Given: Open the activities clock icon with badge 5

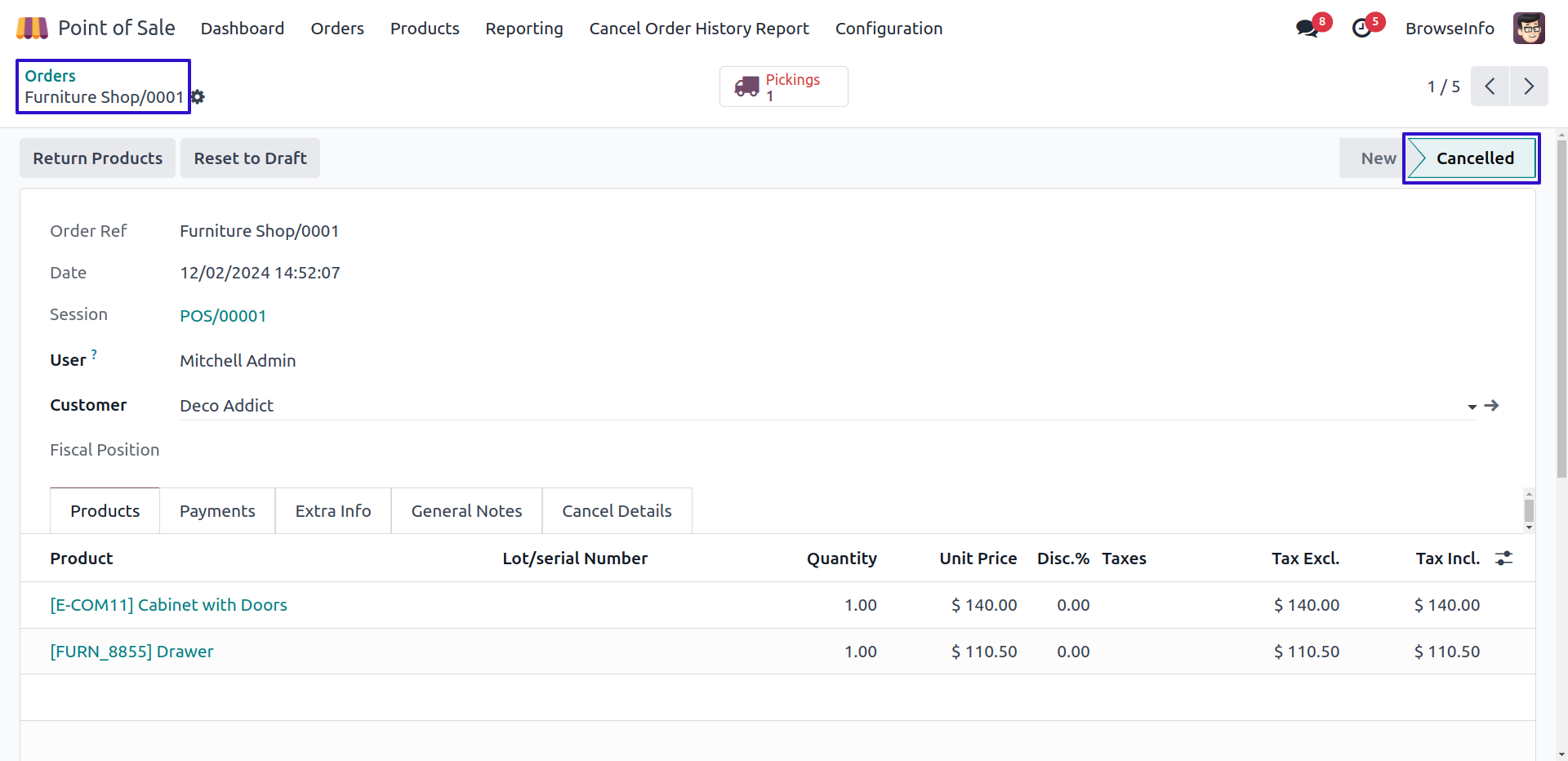Looking at the screenshot, I should click(x=1361, y=29).
